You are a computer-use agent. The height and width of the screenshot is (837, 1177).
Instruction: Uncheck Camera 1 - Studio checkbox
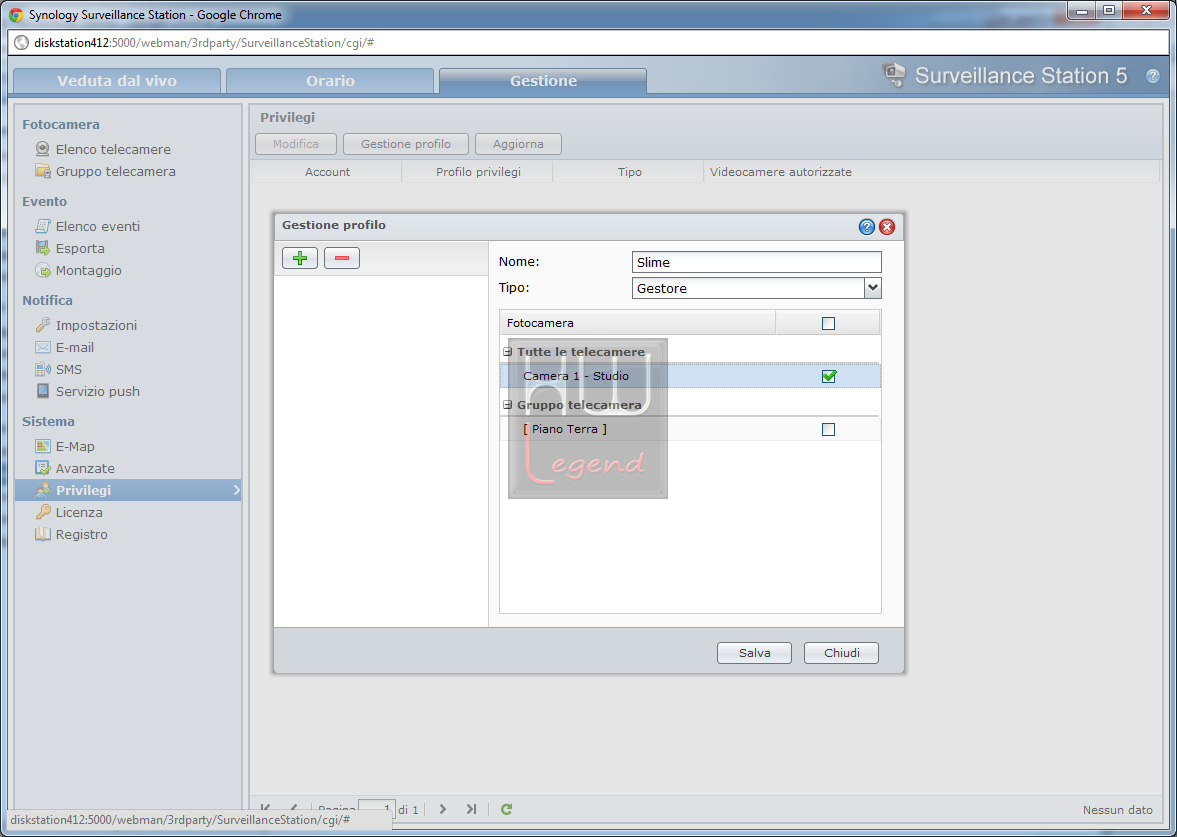coord(829,376)
